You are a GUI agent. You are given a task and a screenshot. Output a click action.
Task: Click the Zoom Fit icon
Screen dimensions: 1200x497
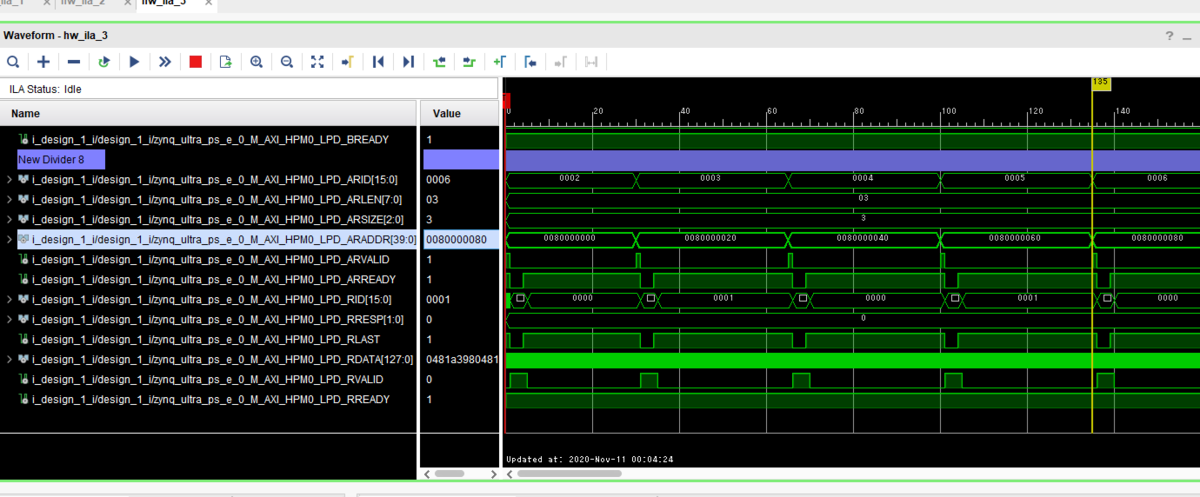click(x=317, y=62)
